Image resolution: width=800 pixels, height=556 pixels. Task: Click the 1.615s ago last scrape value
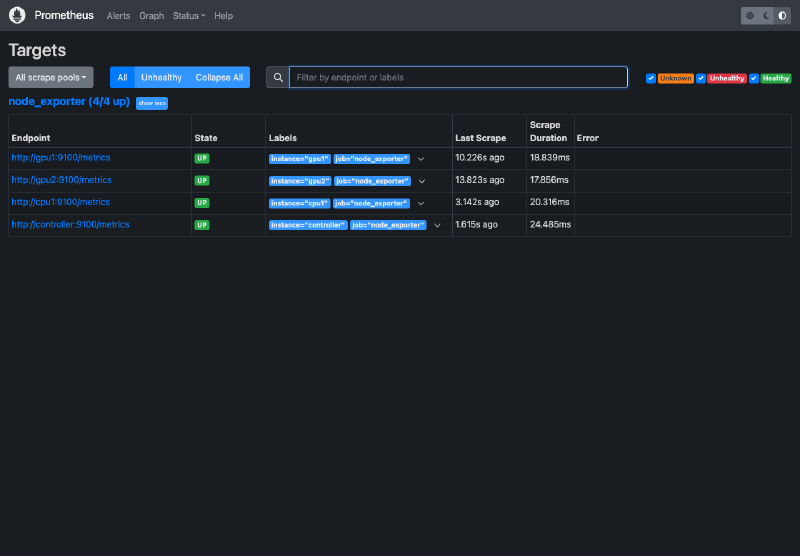click(x=476, y=224)
